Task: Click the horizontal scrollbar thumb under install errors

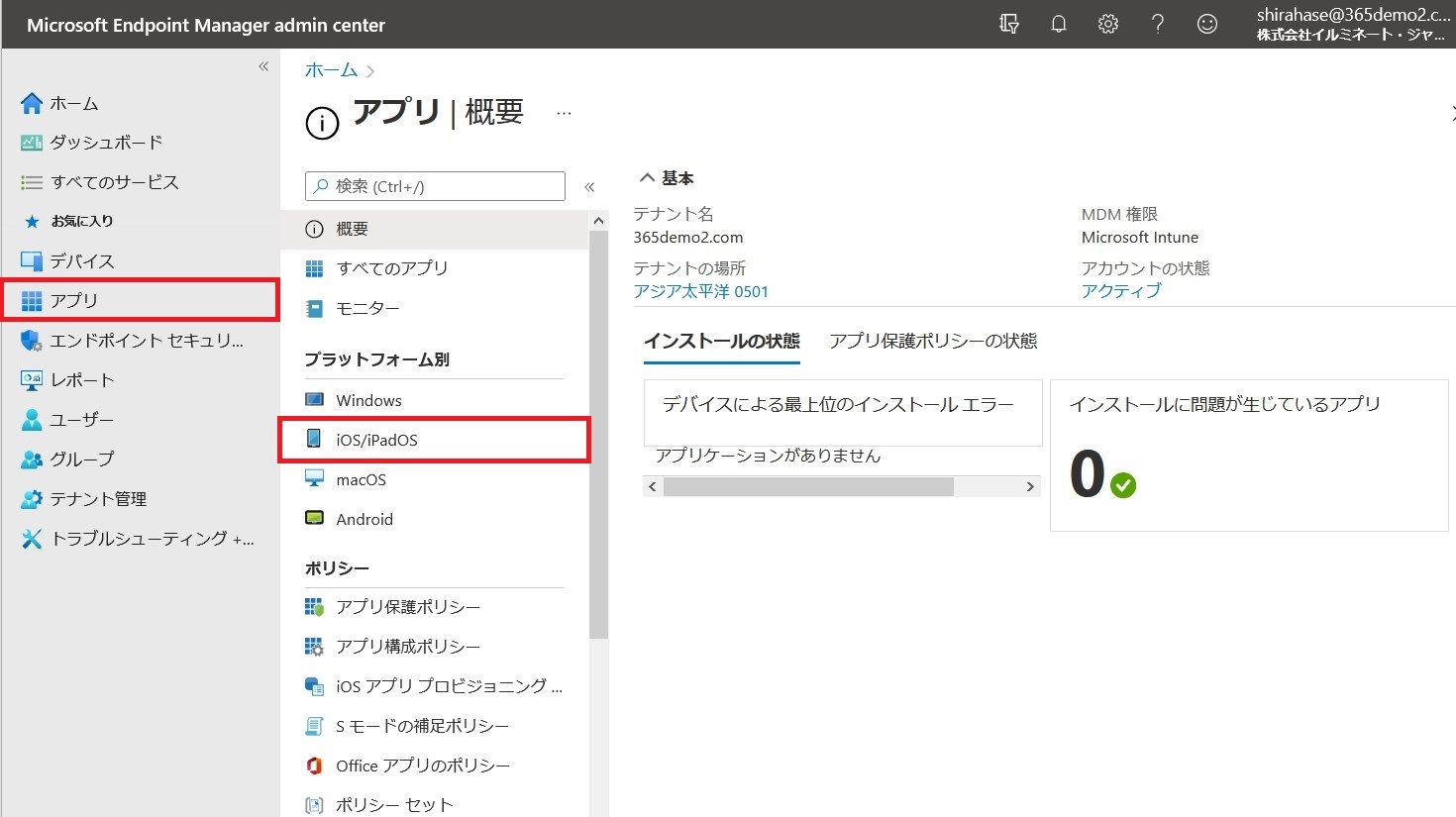Action: click(x=808, y=486)
